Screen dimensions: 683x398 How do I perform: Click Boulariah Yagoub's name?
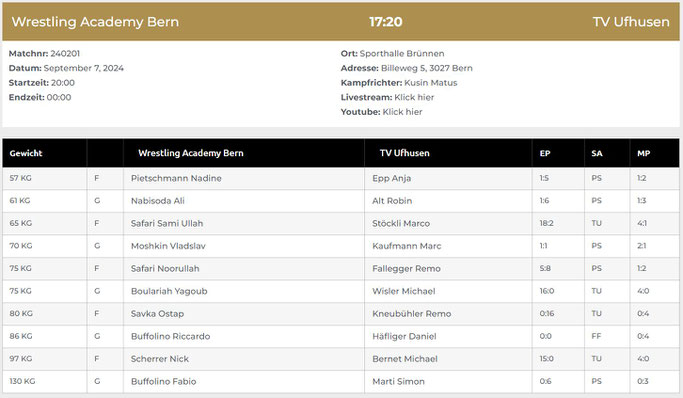coord(169,291)
